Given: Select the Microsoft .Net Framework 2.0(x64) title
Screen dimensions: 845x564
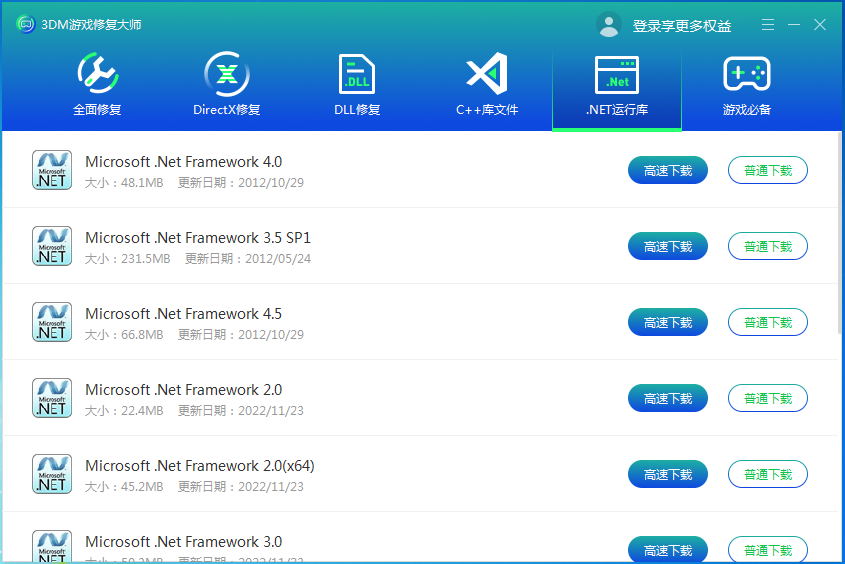Looking at the screenshot, I should (x=200, y=465).
